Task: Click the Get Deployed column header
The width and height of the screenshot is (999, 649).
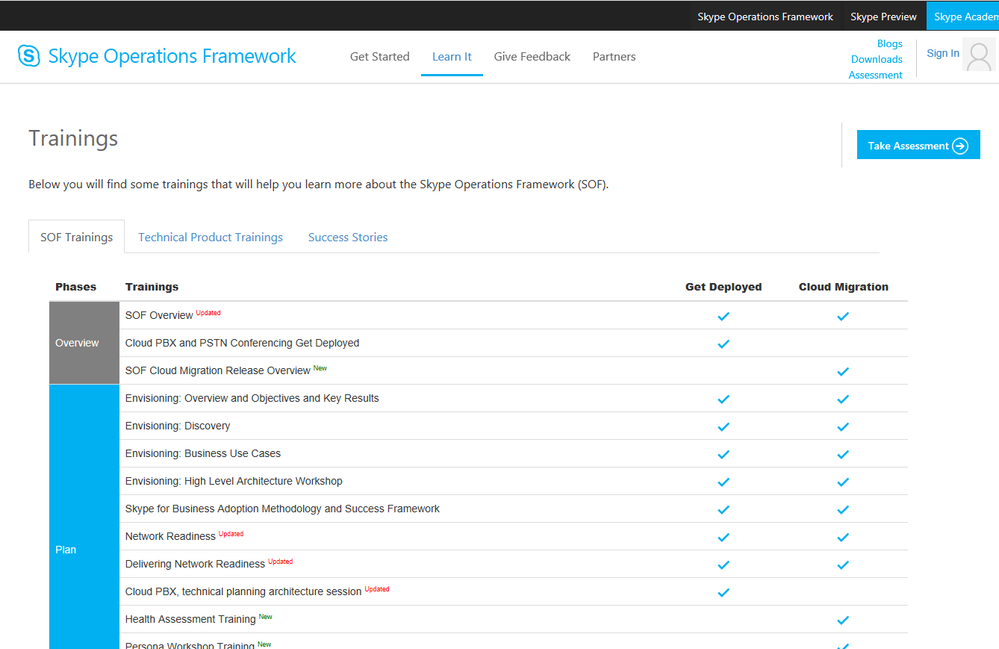Action: (x=723, y=287)
